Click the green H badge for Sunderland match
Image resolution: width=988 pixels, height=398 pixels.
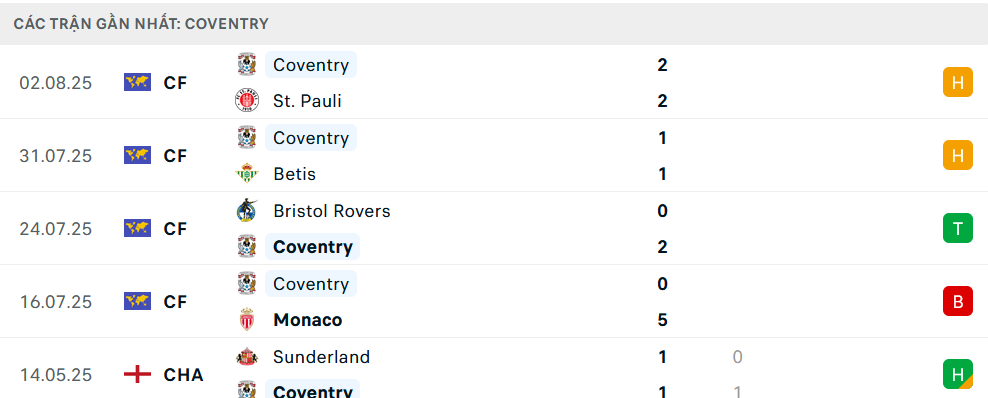coord(958,375)
